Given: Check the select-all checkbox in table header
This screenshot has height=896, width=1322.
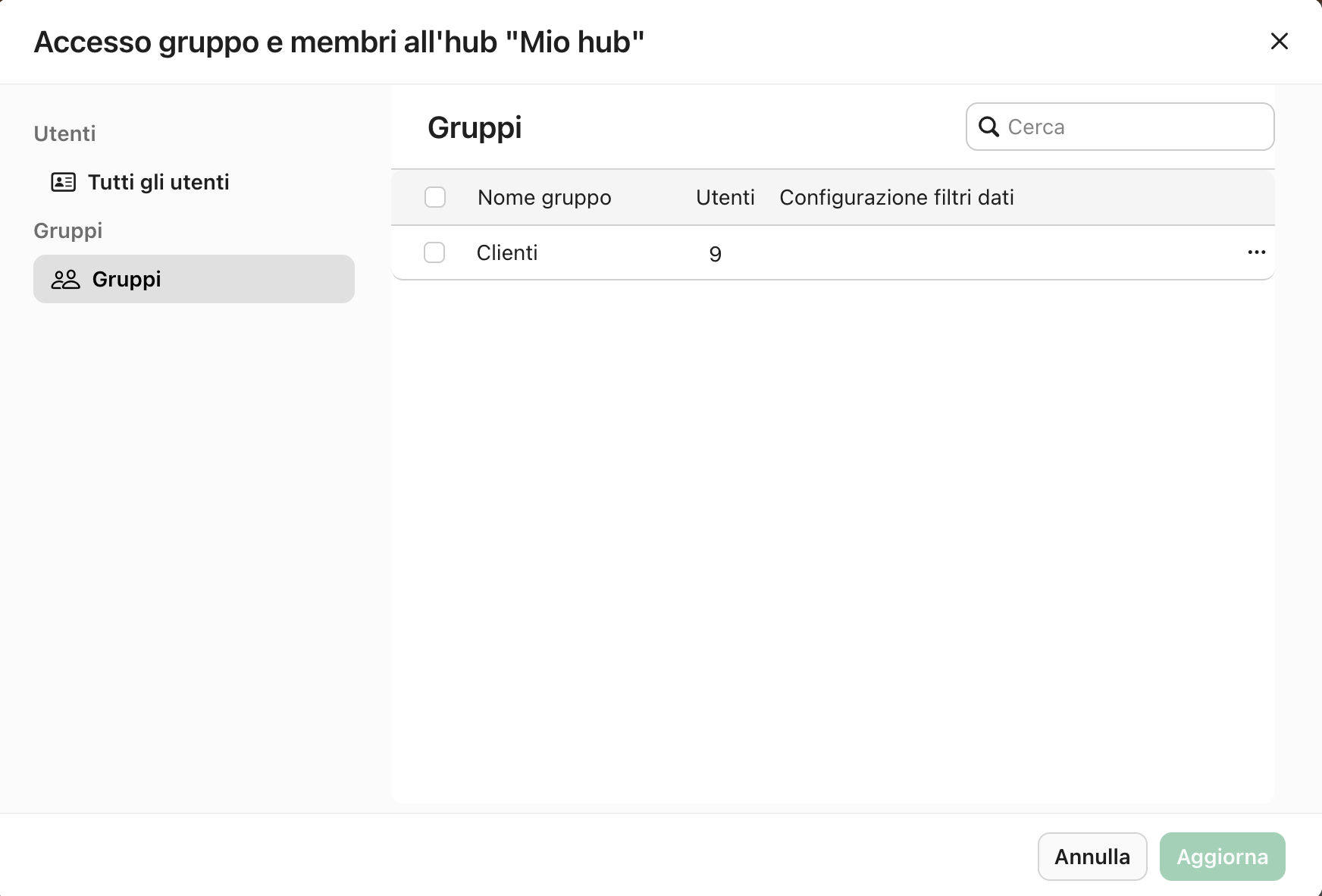Looking at the screenshot, I should [435, 196].
